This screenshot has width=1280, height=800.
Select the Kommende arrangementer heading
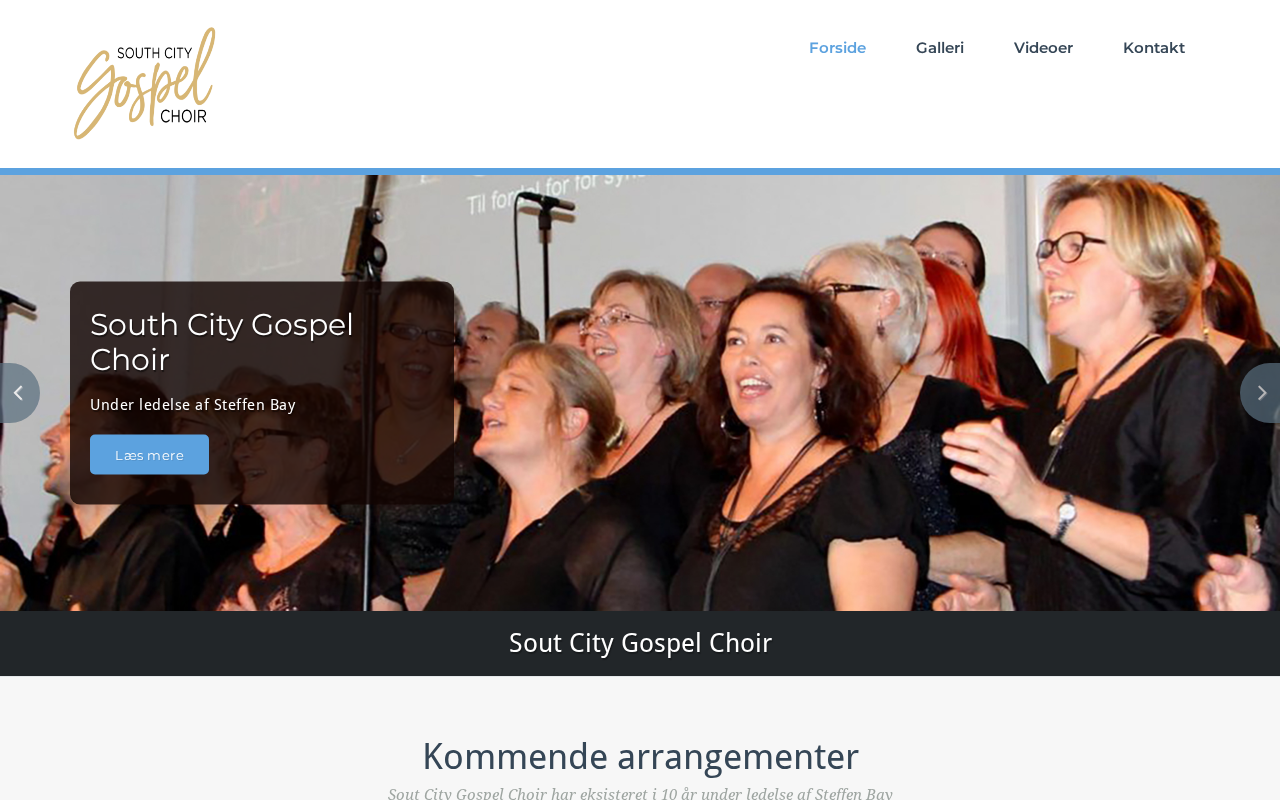pos(640,756)
